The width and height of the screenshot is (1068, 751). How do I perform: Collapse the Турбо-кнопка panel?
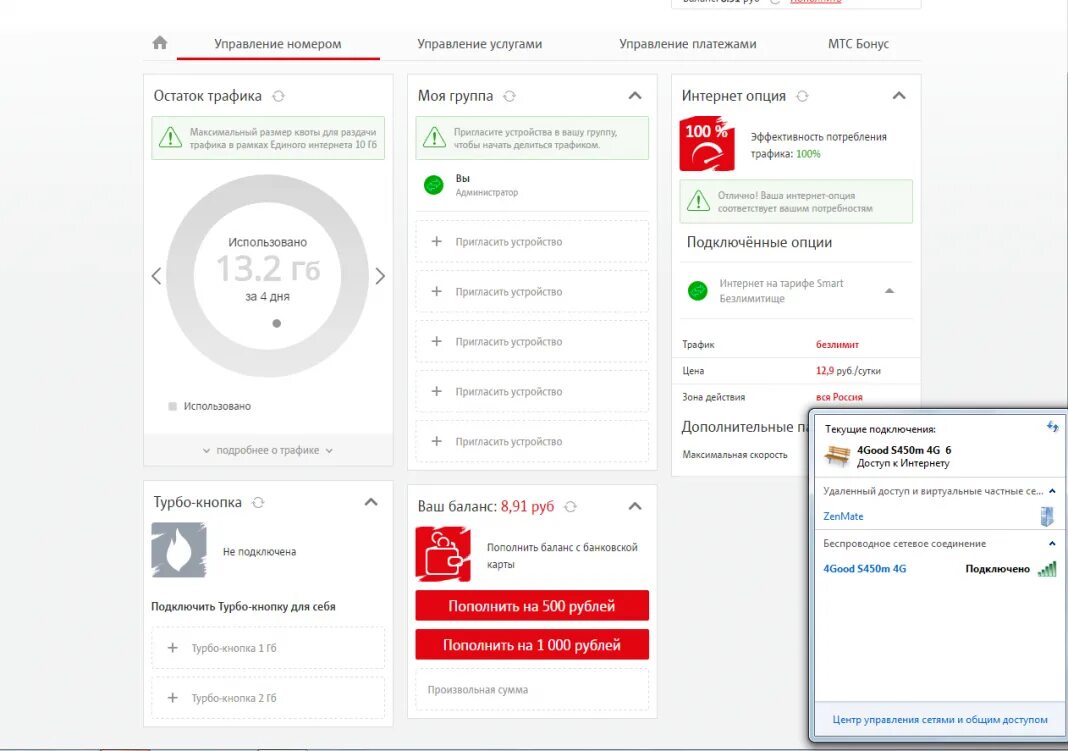(x=371, y=502)
